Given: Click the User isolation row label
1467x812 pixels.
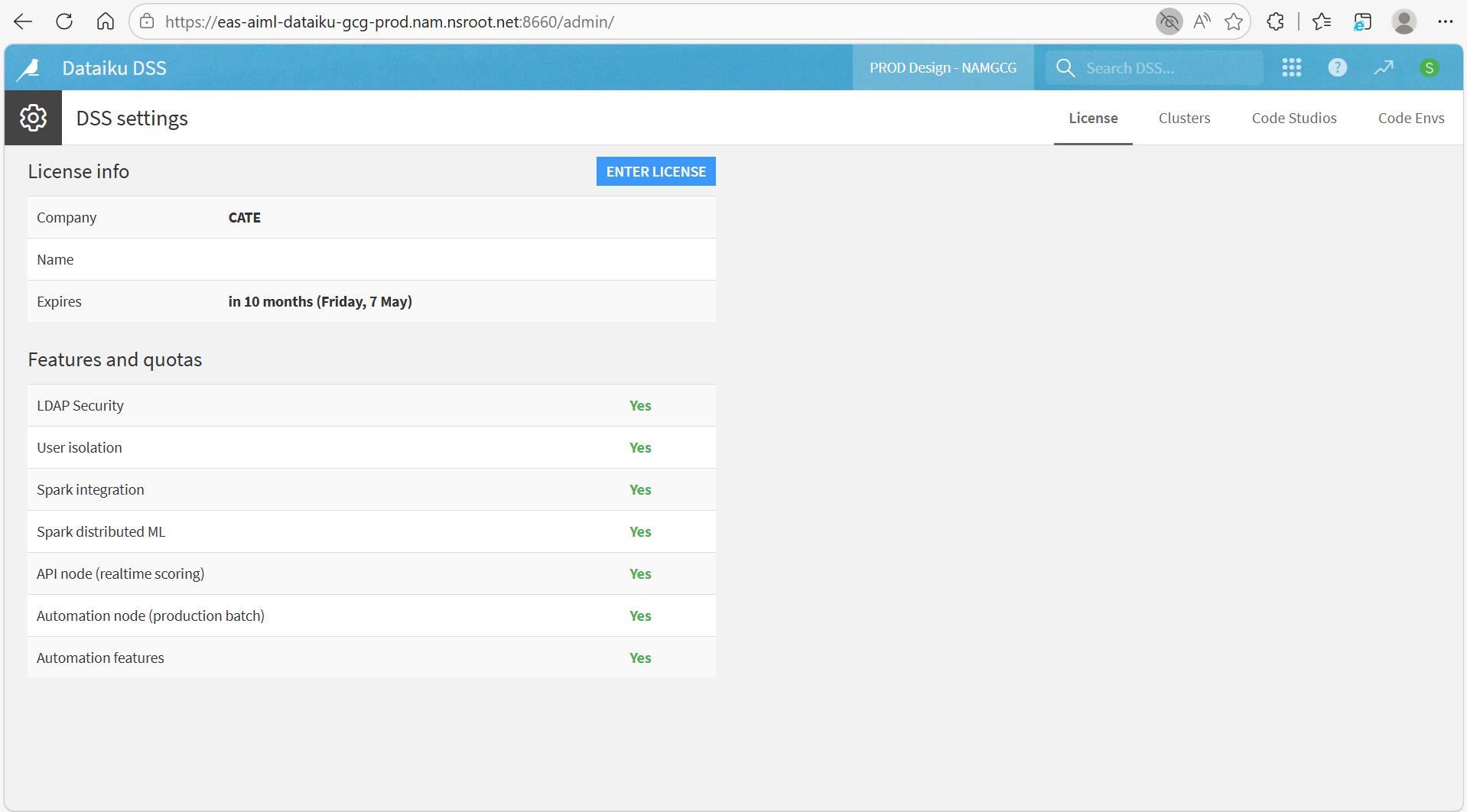Looking at the screenshot, I should 80,448.
